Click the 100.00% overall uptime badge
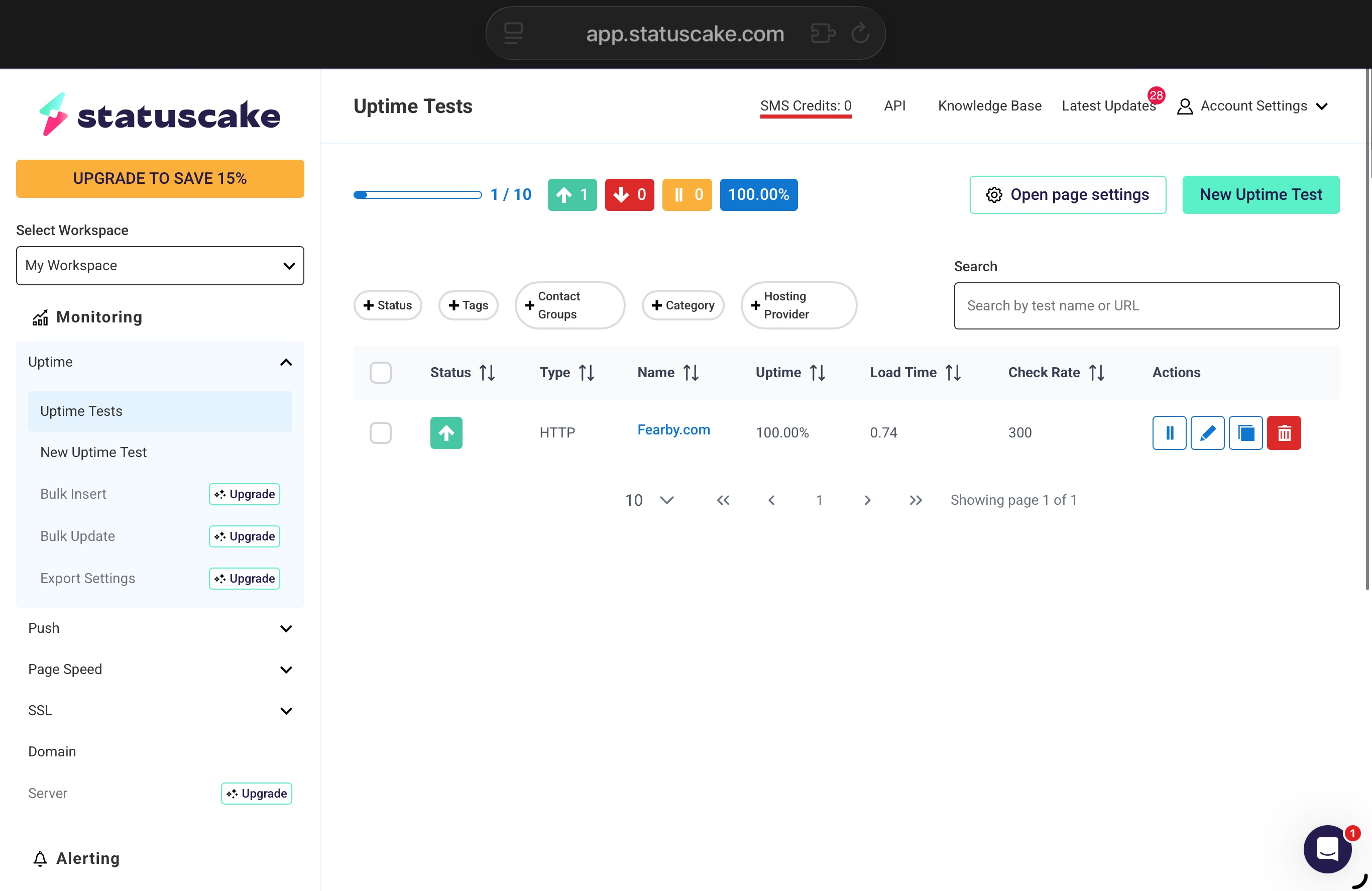 pos(758,195)
